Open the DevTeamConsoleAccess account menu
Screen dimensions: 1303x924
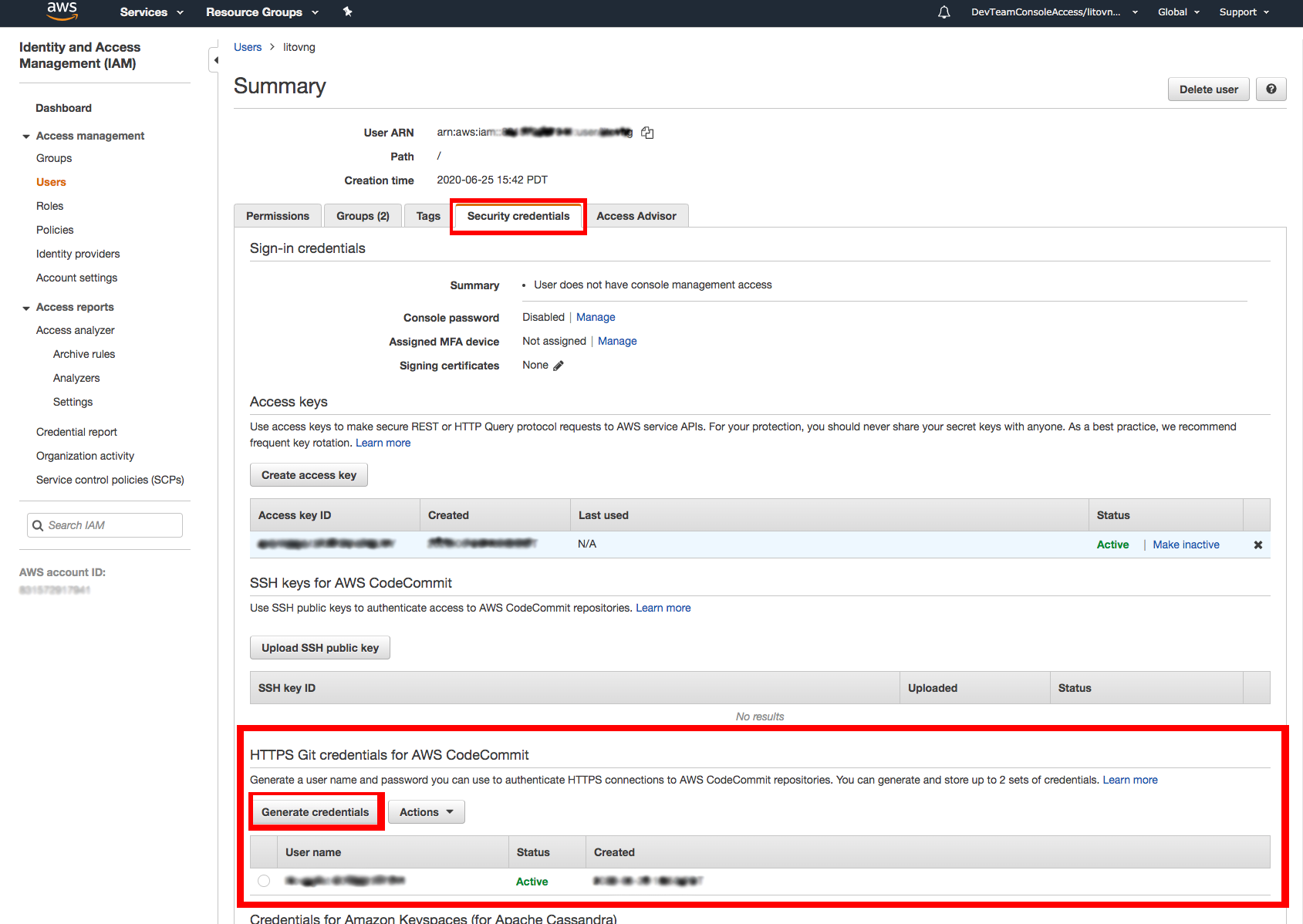[x=1055, y=12]
